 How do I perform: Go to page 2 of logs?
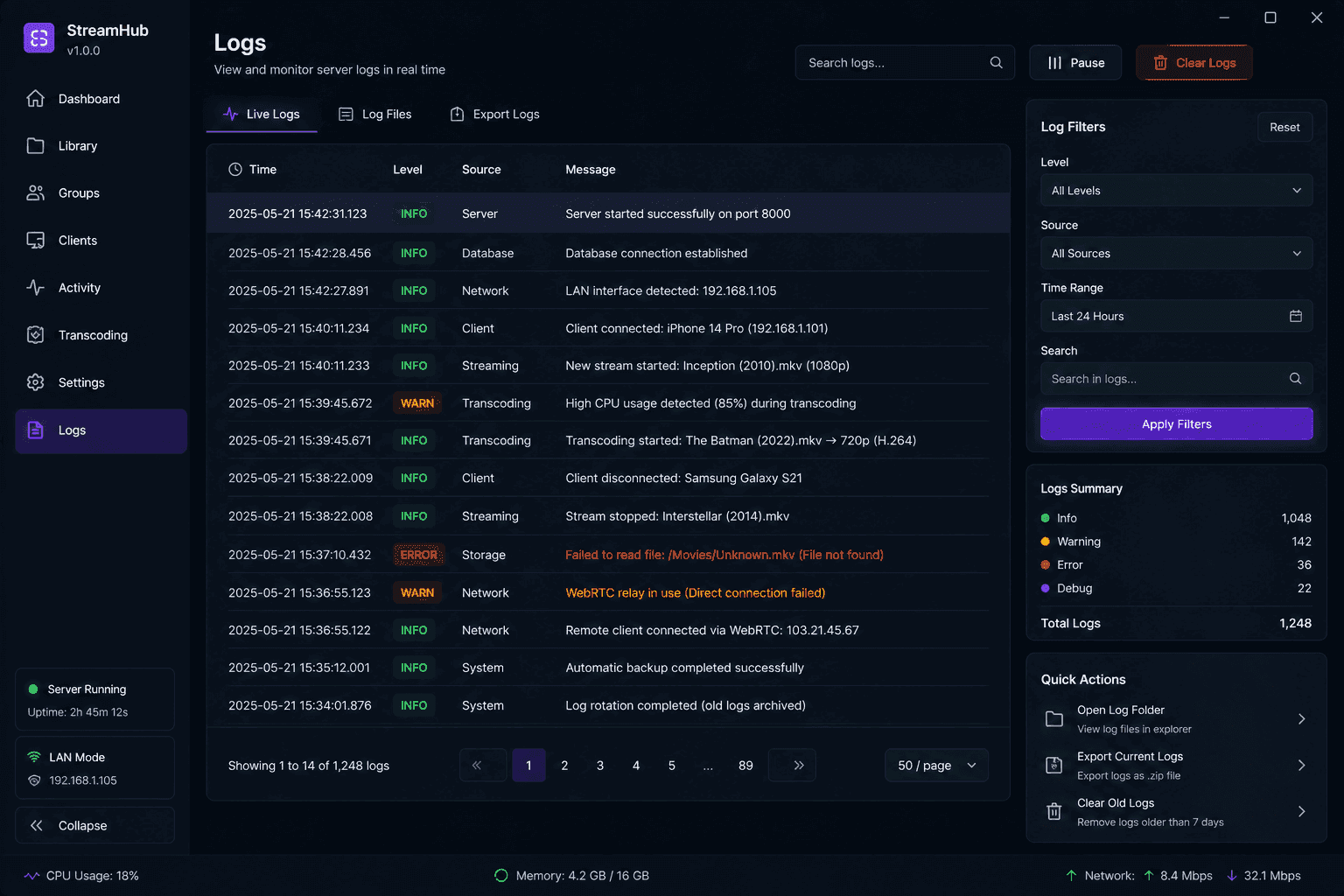pos(564,765)
